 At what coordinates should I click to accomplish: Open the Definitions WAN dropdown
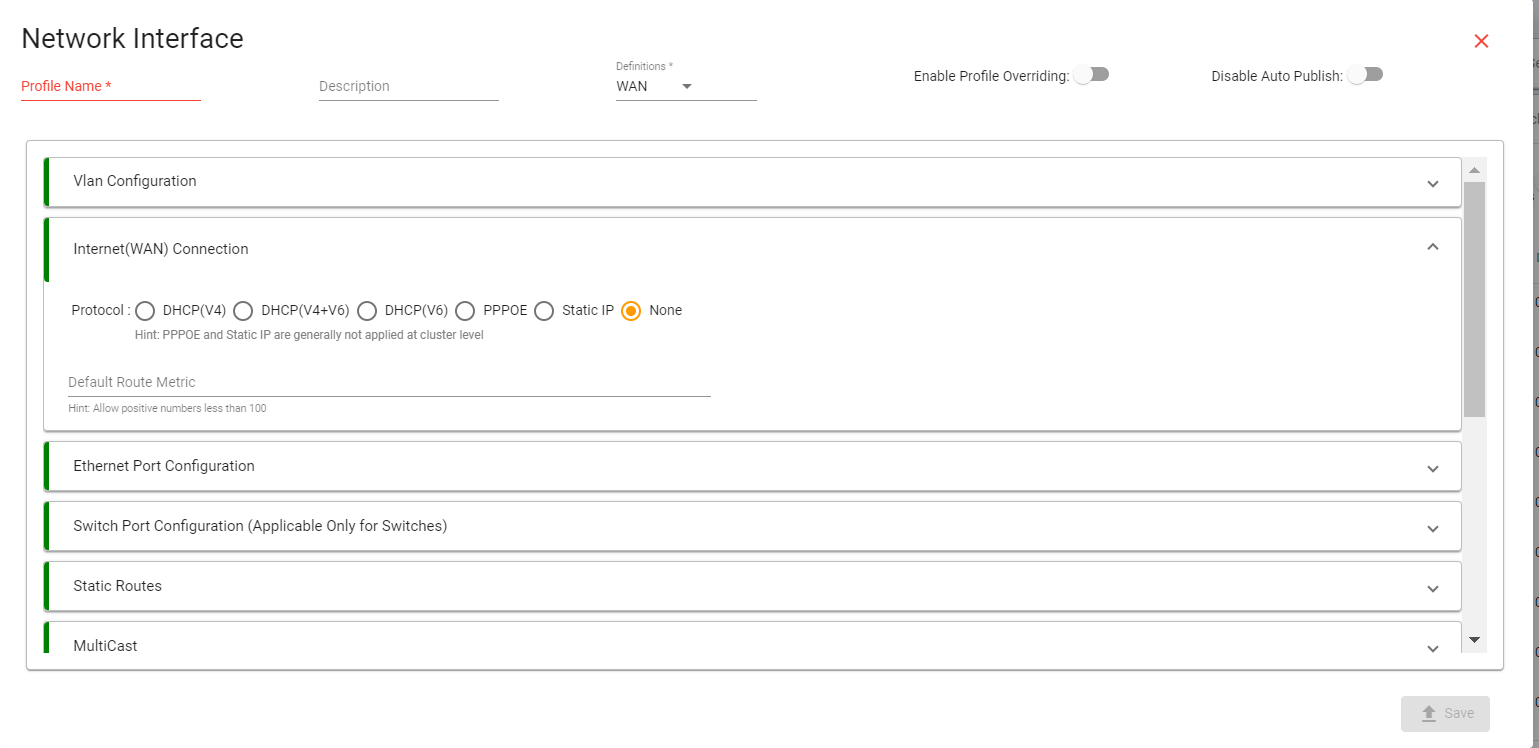click(686, 86)
